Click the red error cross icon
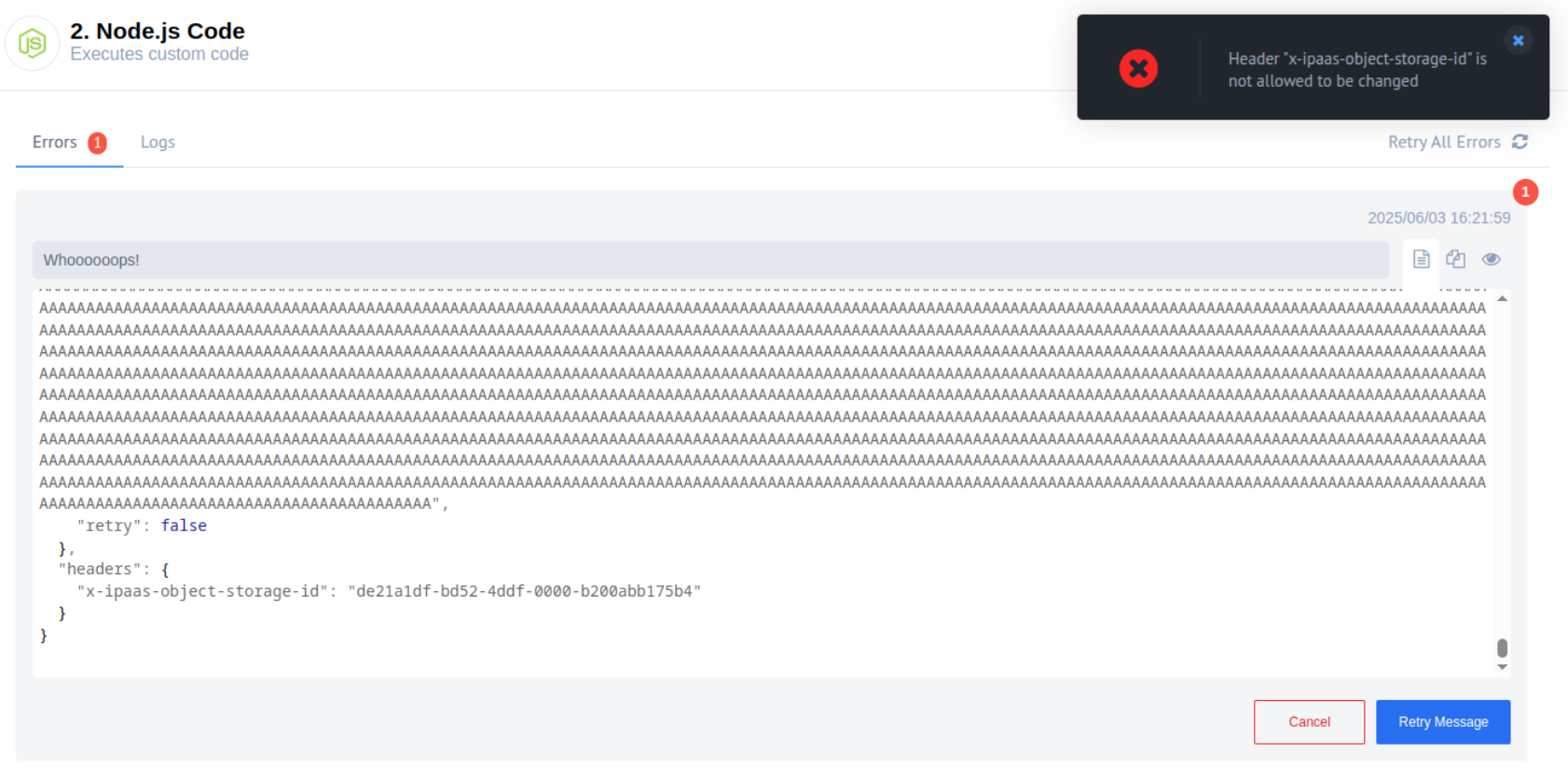1568x781 pixels. pyautogui.click(x=1138, y=68)
